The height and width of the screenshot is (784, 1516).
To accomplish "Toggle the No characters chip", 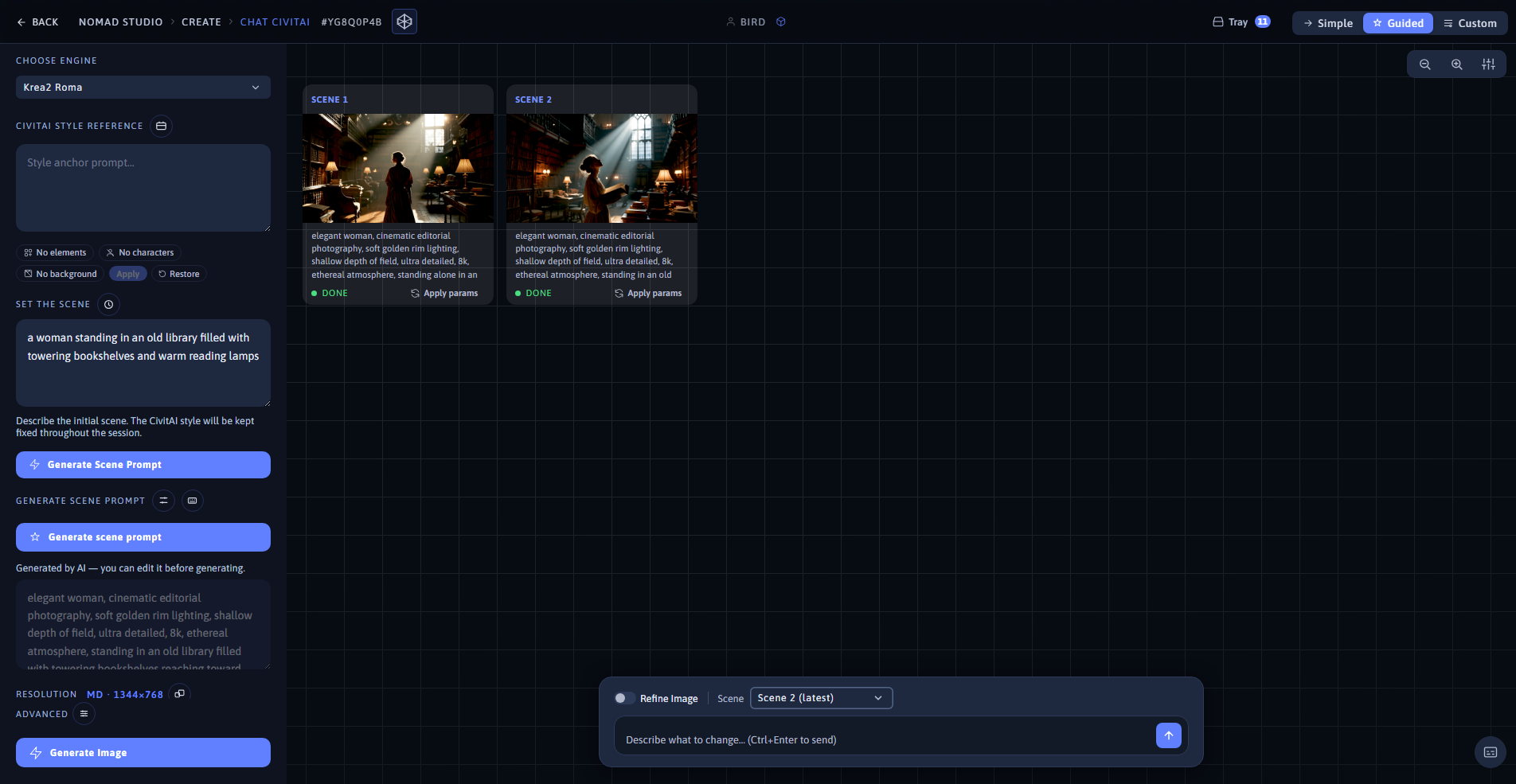I will point(140,252).
